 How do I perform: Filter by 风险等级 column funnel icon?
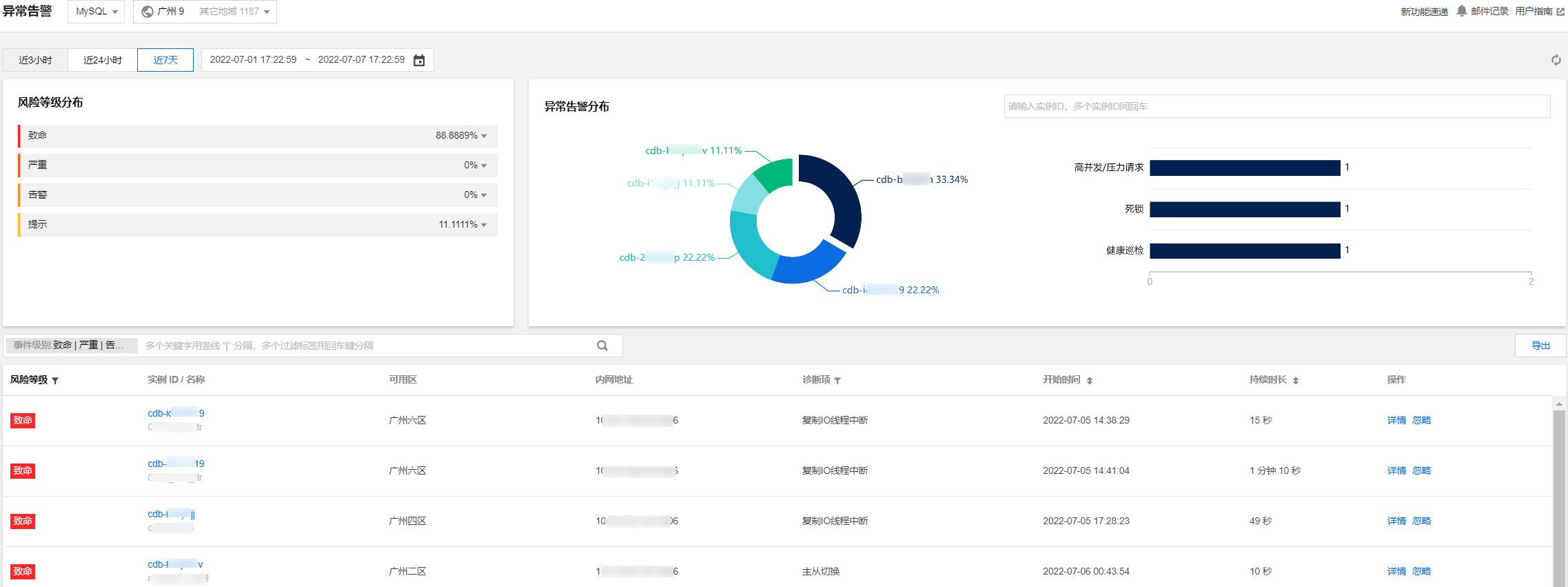pos(55,381)
